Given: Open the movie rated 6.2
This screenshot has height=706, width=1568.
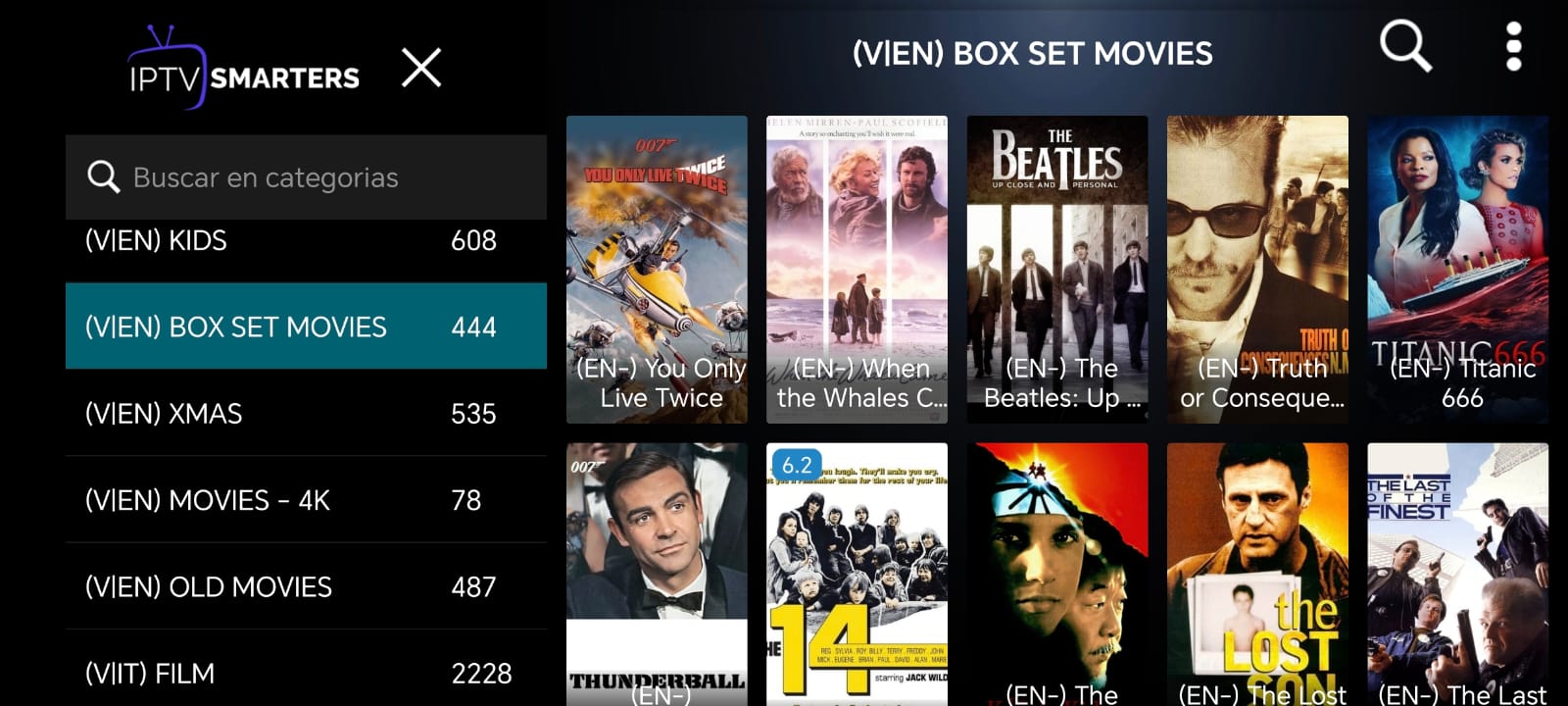Looking at the screenshot, I should pos(857,575).
